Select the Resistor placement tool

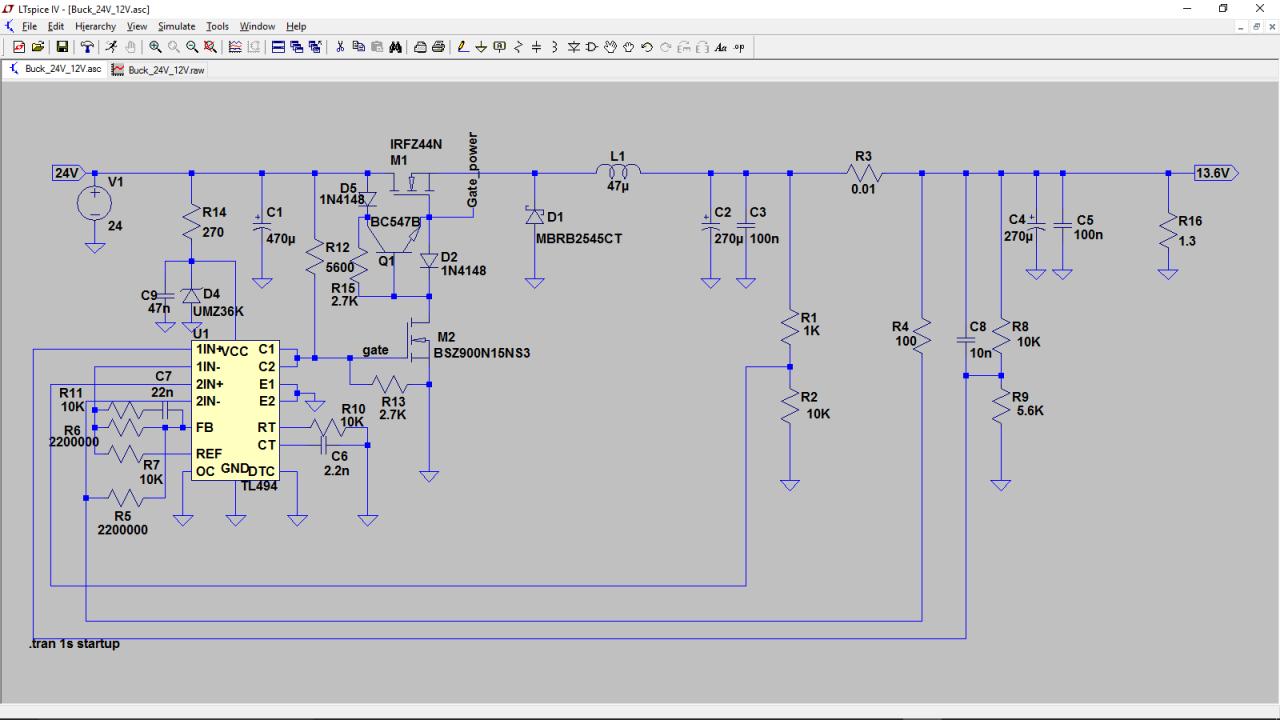518,47
